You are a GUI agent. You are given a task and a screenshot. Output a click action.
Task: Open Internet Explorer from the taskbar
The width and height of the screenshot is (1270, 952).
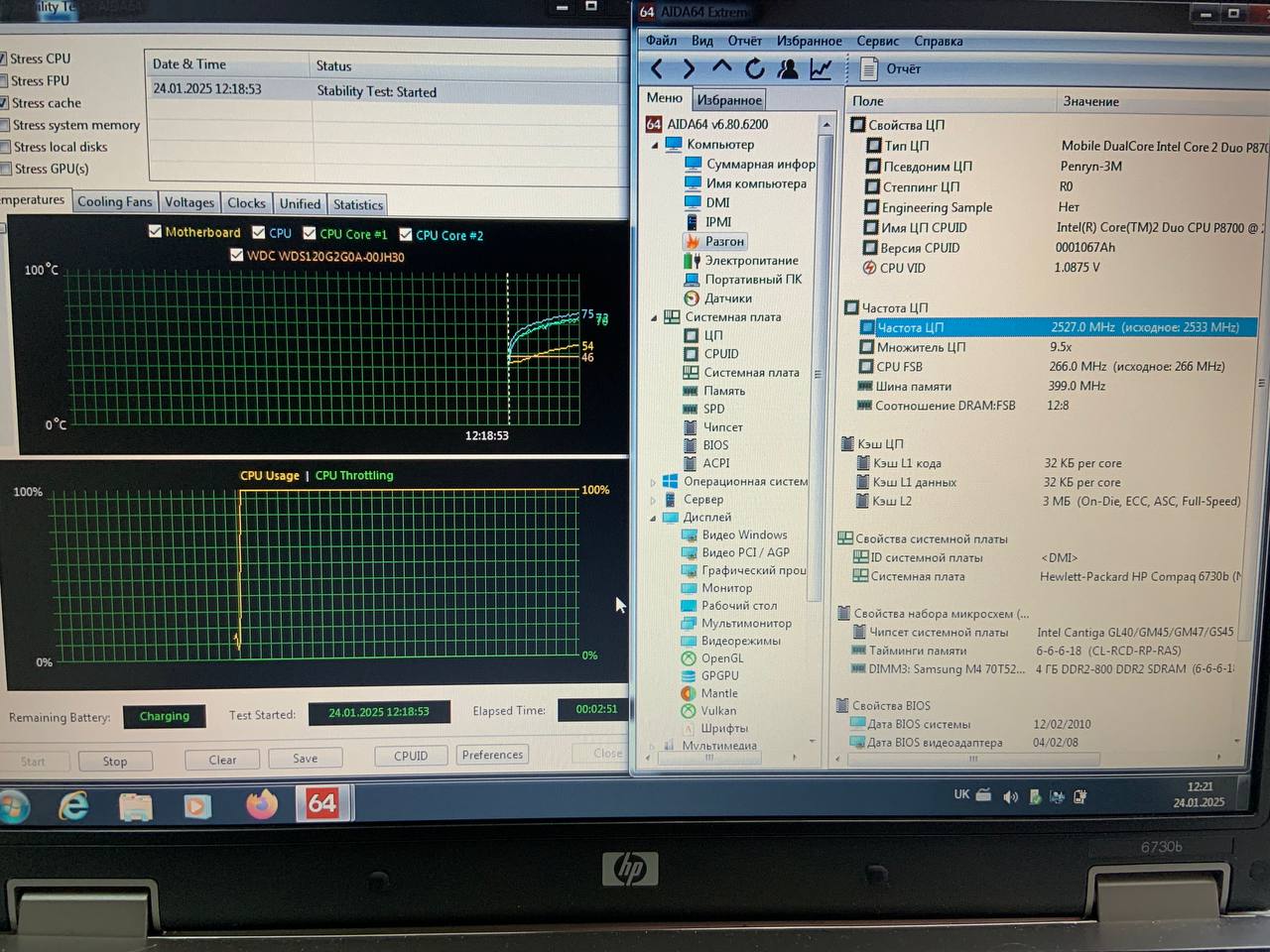click(73, 806)
